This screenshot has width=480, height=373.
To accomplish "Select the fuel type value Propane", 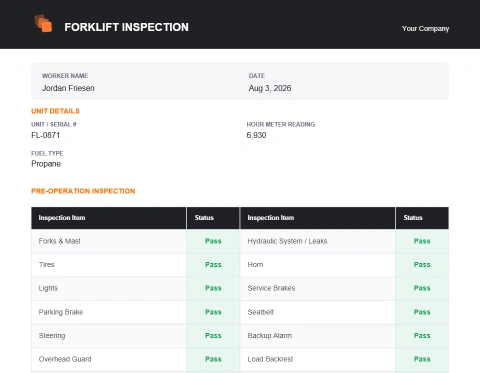I will pyautogui.click(x=46, y=164).
